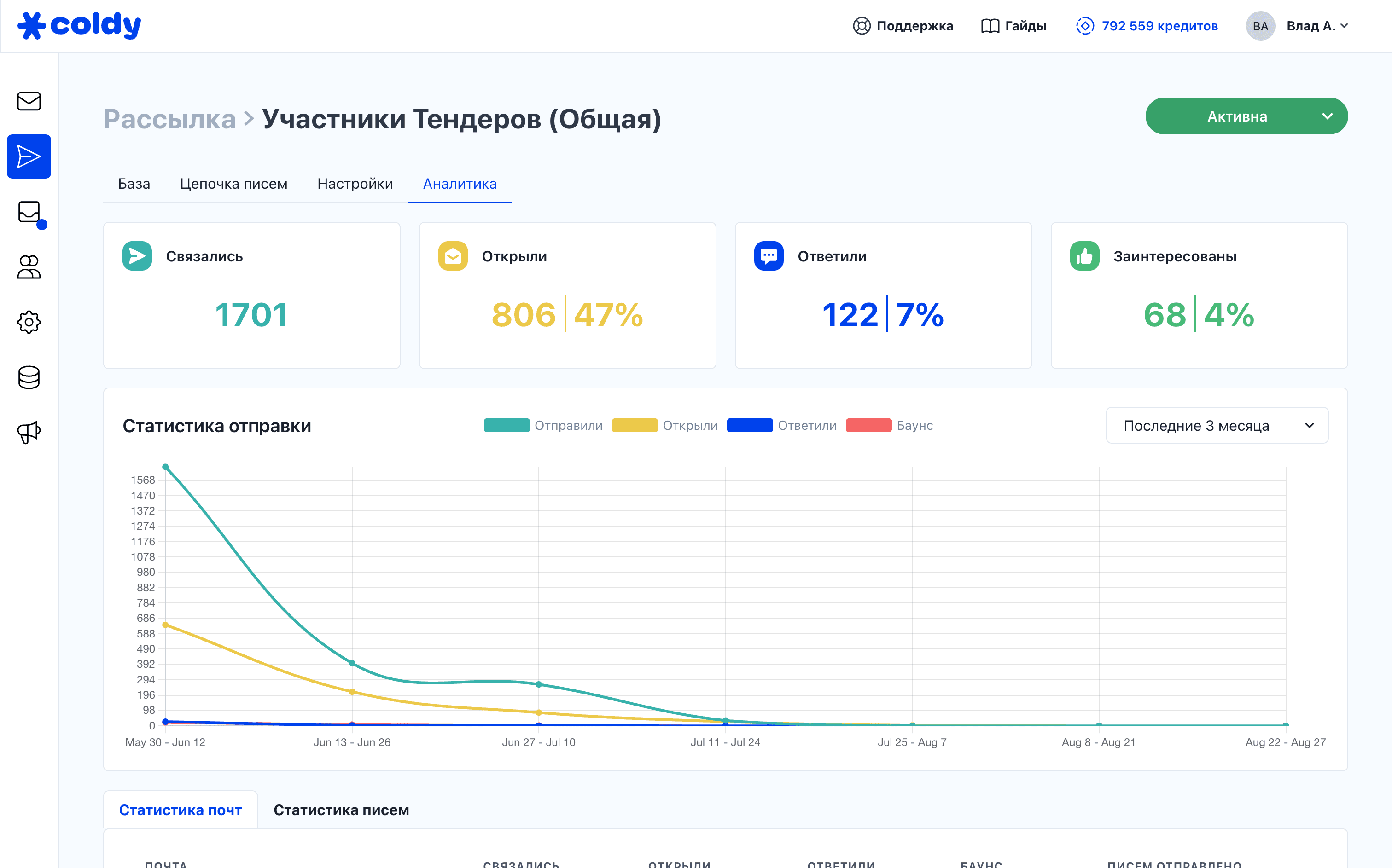
Task: Open the megaphone sidebar icon
Action: 29,432
